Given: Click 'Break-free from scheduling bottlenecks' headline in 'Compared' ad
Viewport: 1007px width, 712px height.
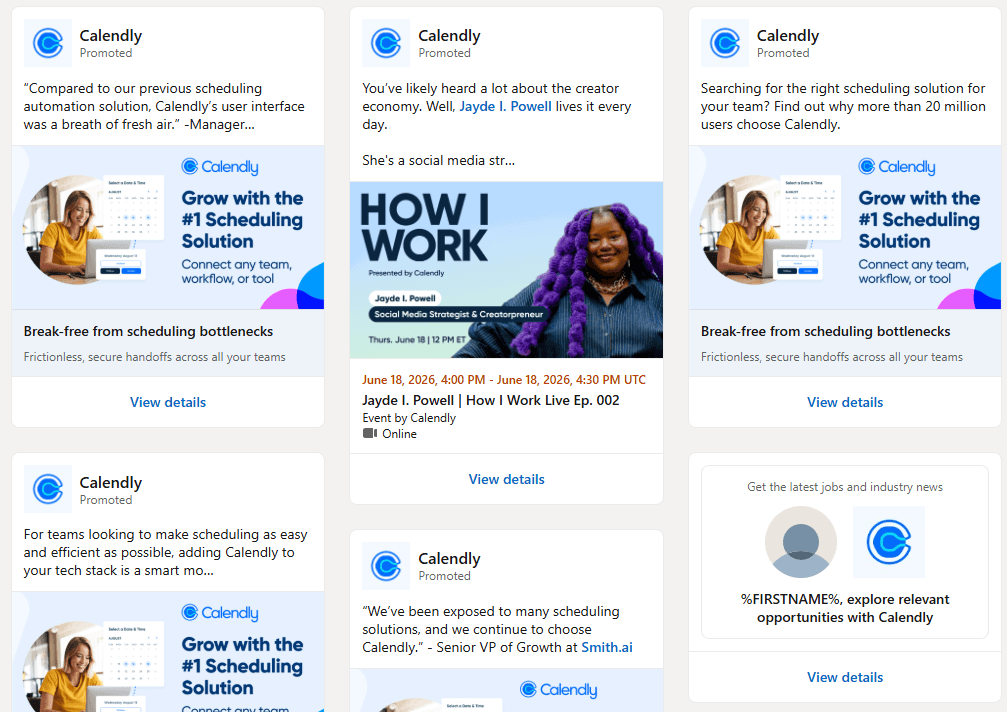Looking at the screenshot, I should pos(148,331).
